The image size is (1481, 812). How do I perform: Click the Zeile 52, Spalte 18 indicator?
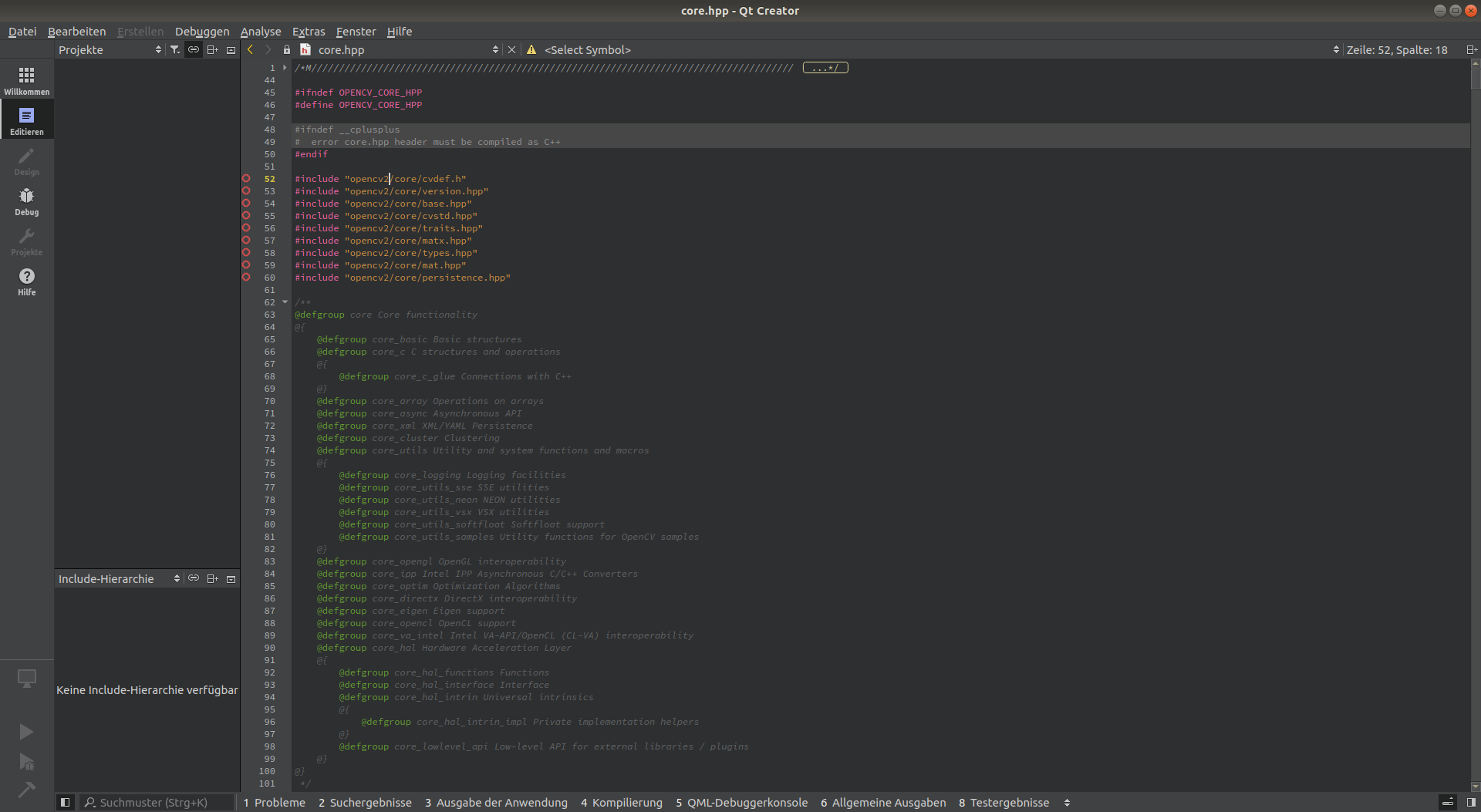(1396, 49)
